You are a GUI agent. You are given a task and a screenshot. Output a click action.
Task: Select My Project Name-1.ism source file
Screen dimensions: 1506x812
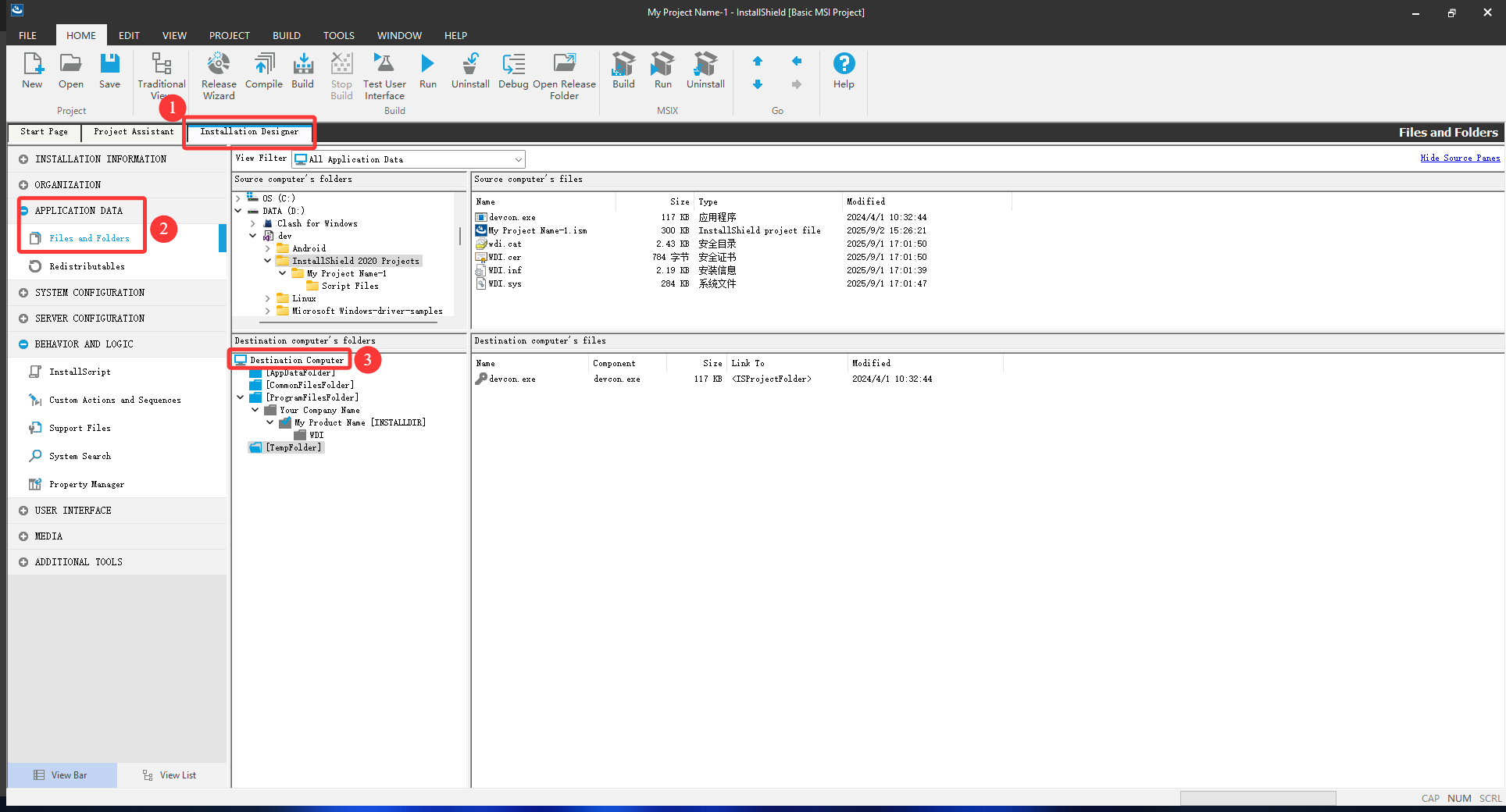click(537, 230)
